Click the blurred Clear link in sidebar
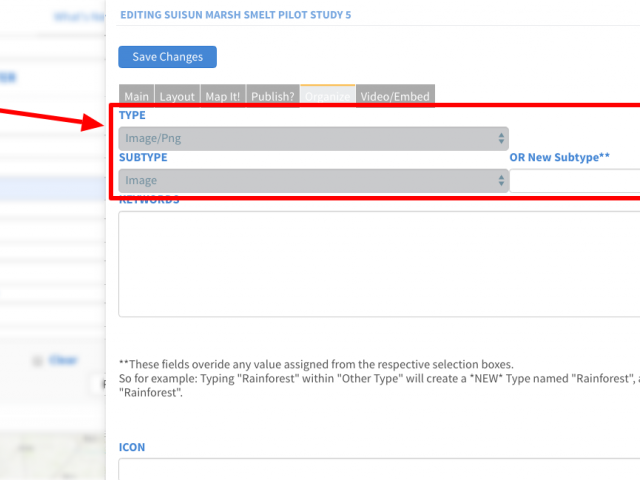 coord(63,360)
